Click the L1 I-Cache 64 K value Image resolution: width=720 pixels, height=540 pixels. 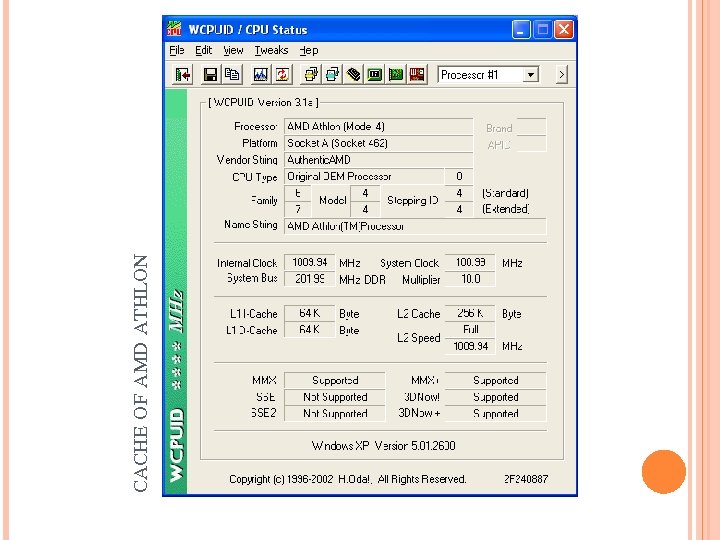tap(309, 313)
